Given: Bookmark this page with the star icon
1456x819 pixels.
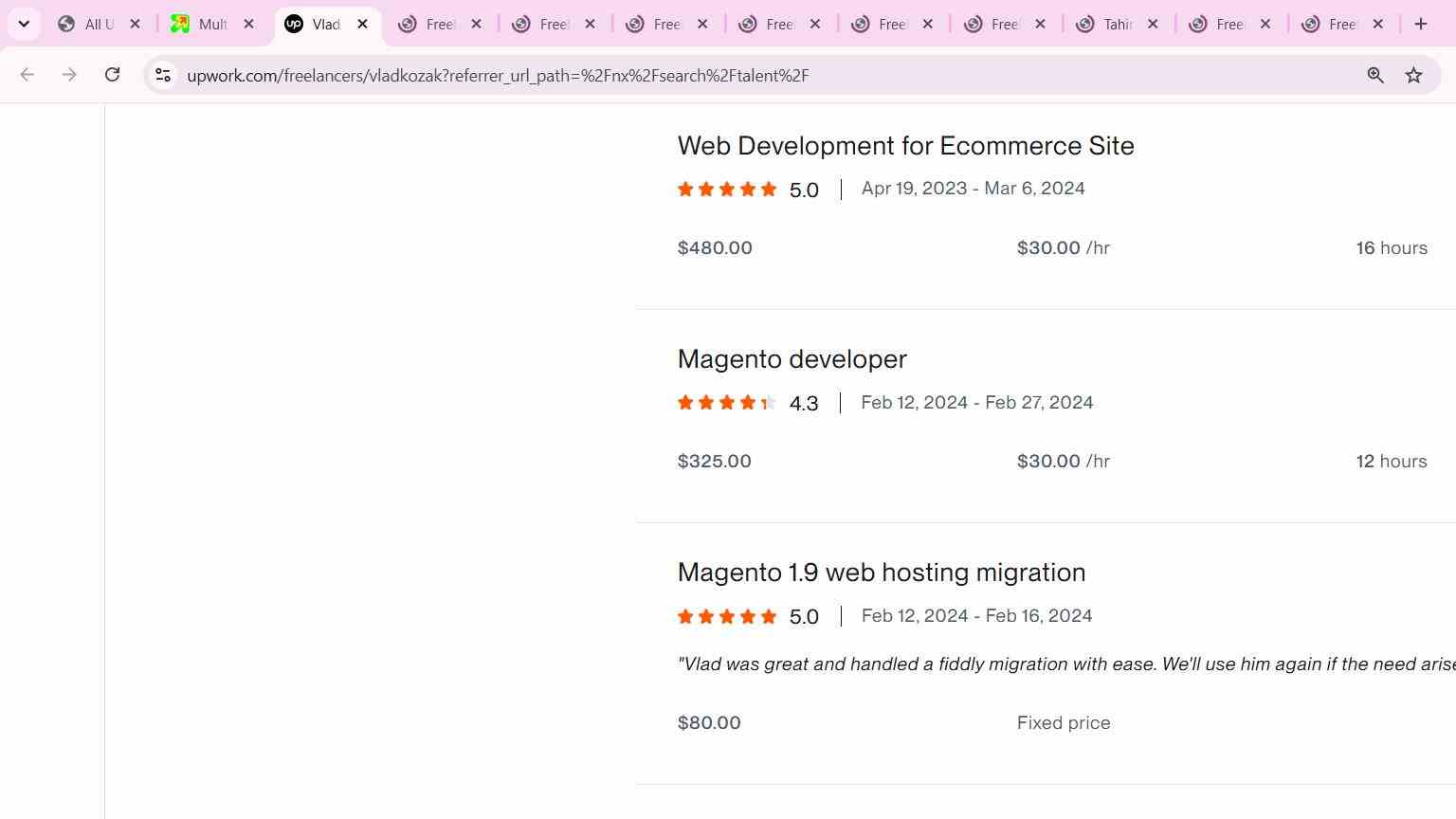Looking at the screenshot, I should tap(1413, 75).
